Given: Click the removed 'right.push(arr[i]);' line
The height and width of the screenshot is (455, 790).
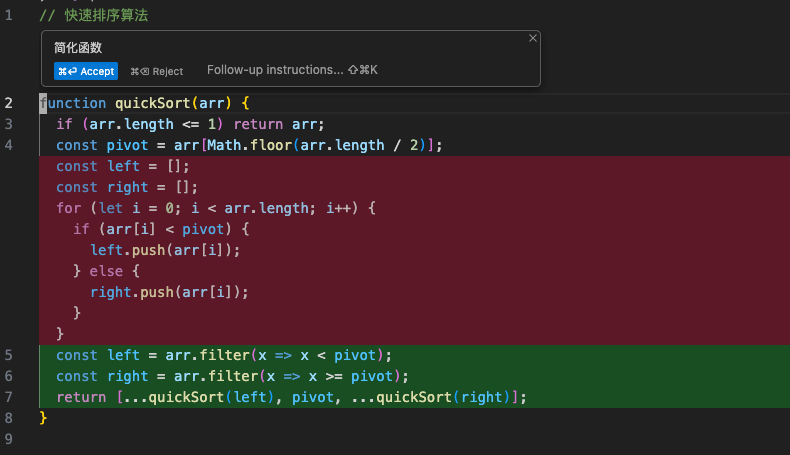Looking at the screenshot, I should tap(169, 292).
